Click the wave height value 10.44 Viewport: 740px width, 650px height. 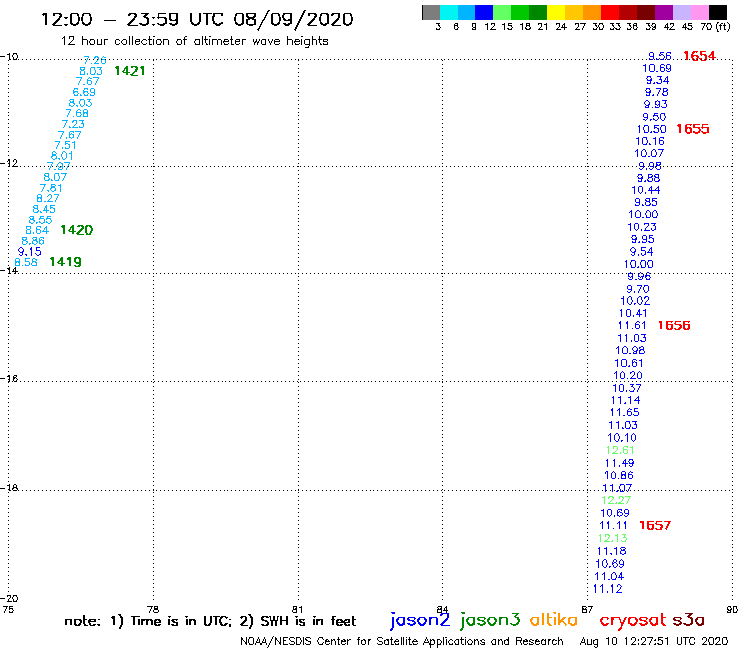(646, 190)
